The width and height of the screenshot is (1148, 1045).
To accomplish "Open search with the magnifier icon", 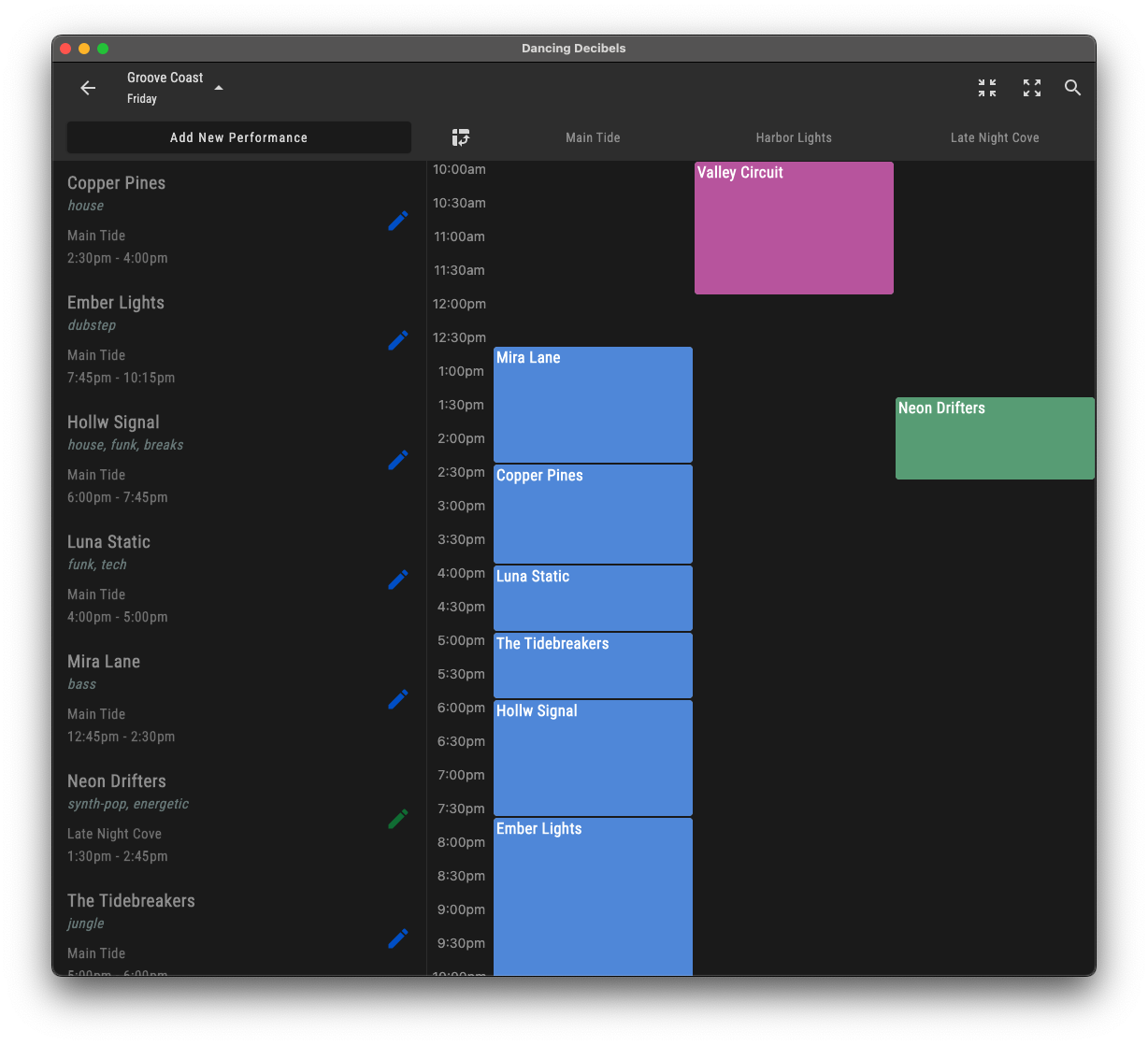I will [x=1072, y=87].
